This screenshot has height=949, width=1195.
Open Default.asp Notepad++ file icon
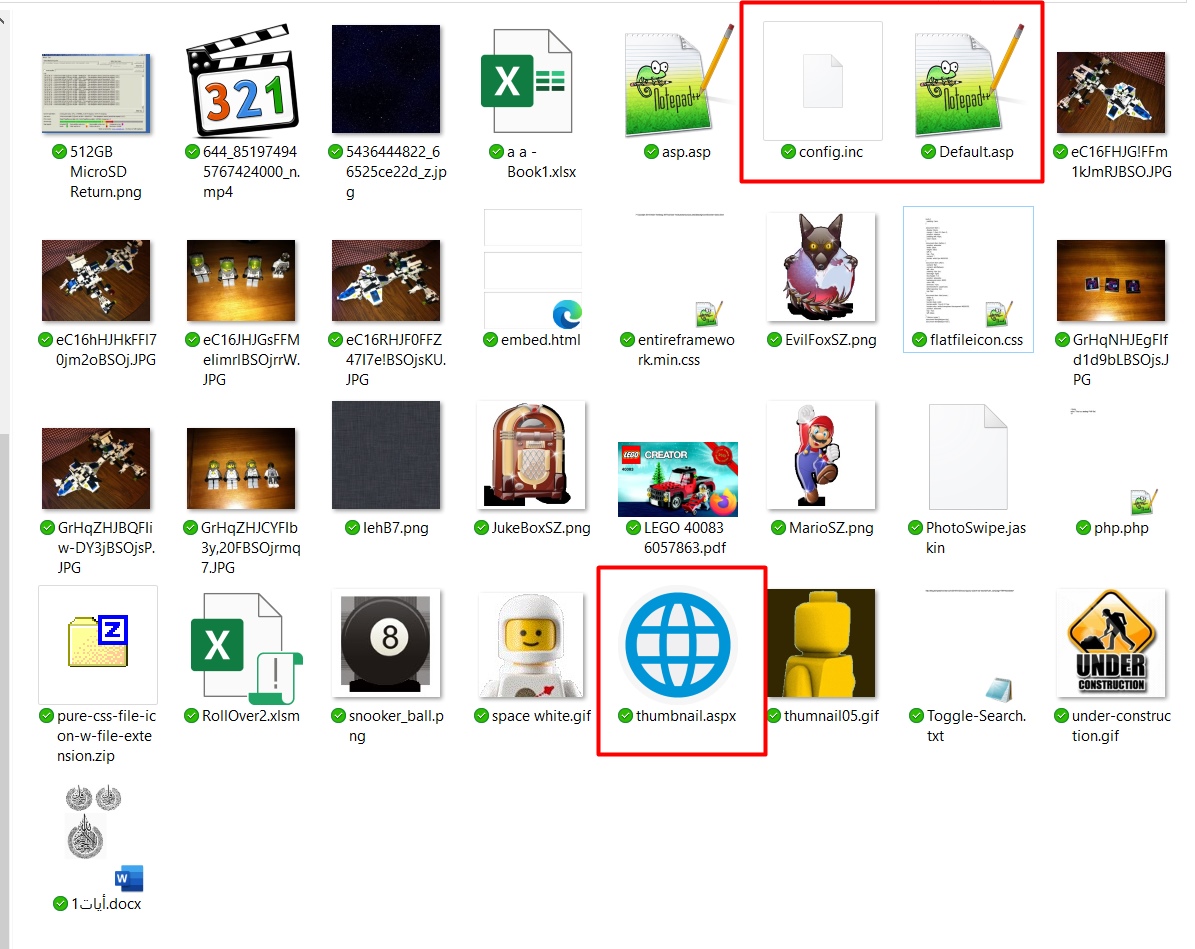(x=967, y=80)
